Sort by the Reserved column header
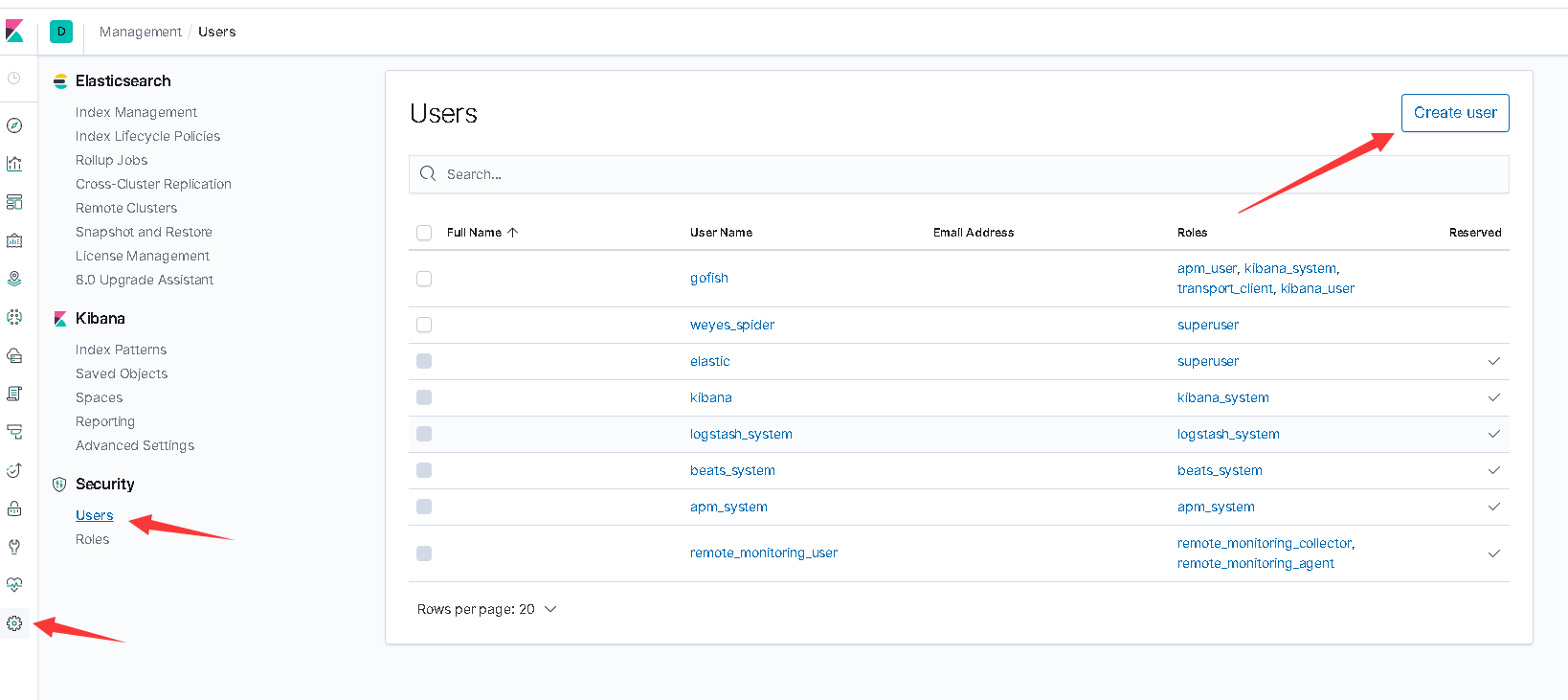The image size is (1568, 700). pos(1475,233)
